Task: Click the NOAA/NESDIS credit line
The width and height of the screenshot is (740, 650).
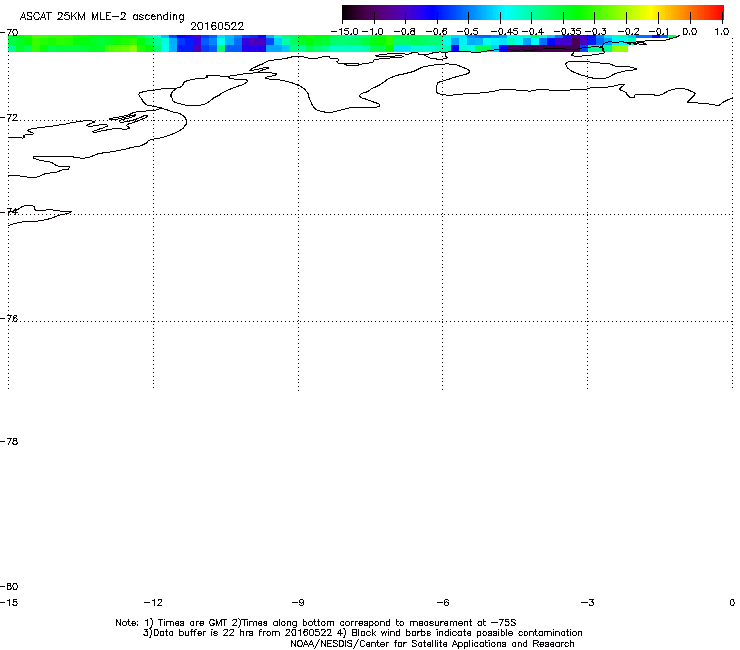Action: (432, 644)
